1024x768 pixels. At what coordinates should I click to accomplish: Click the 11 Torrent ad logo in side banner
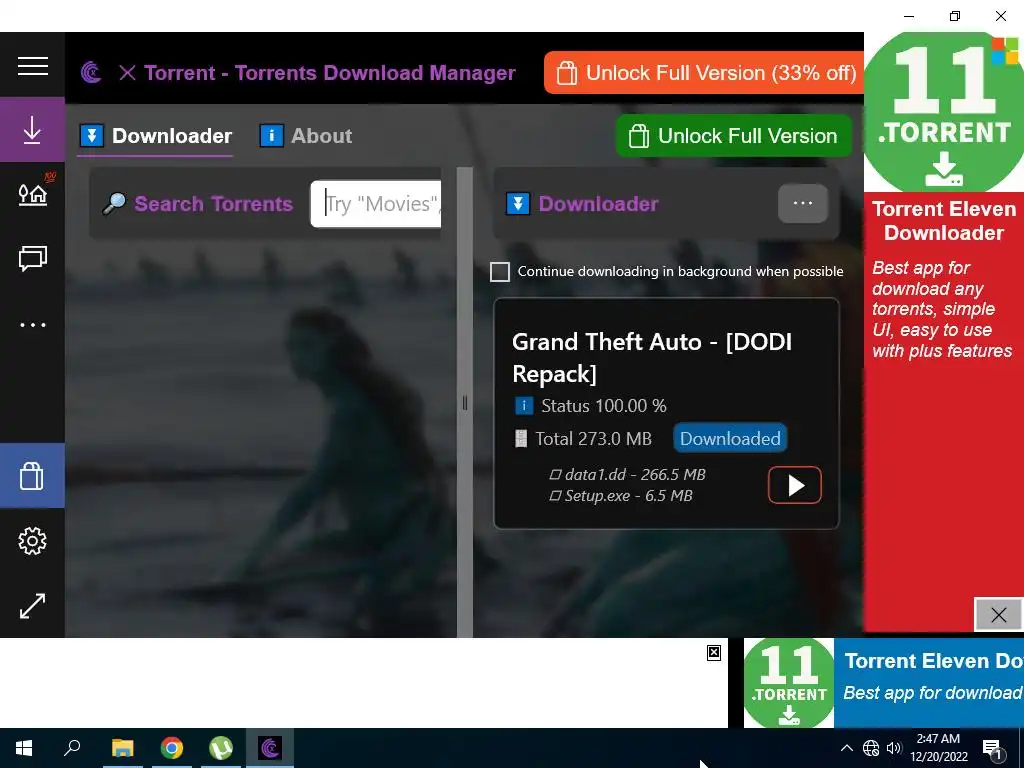(x=944, y=111)
